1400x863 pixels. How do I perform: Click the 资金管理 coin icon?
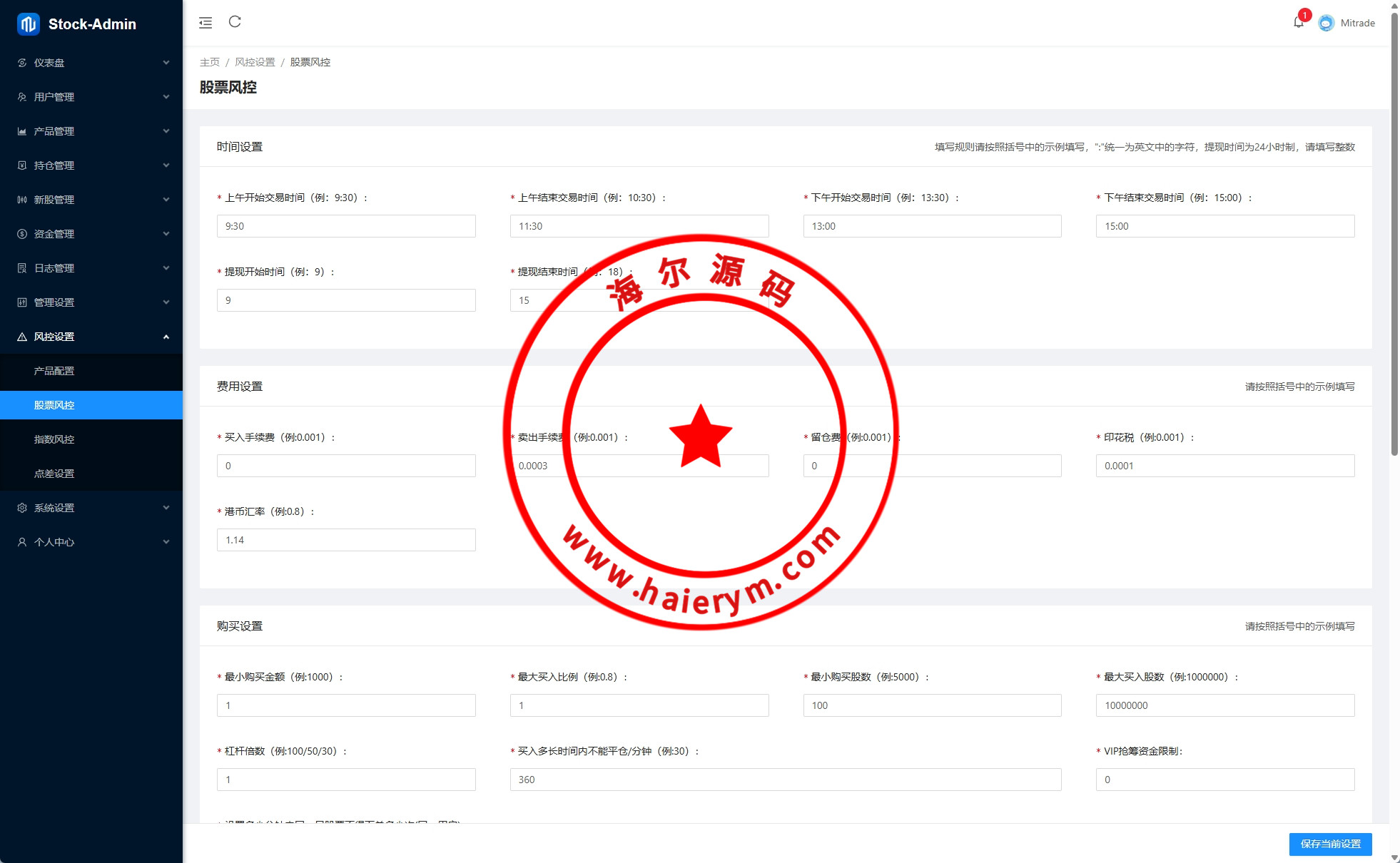click(22, 234)
